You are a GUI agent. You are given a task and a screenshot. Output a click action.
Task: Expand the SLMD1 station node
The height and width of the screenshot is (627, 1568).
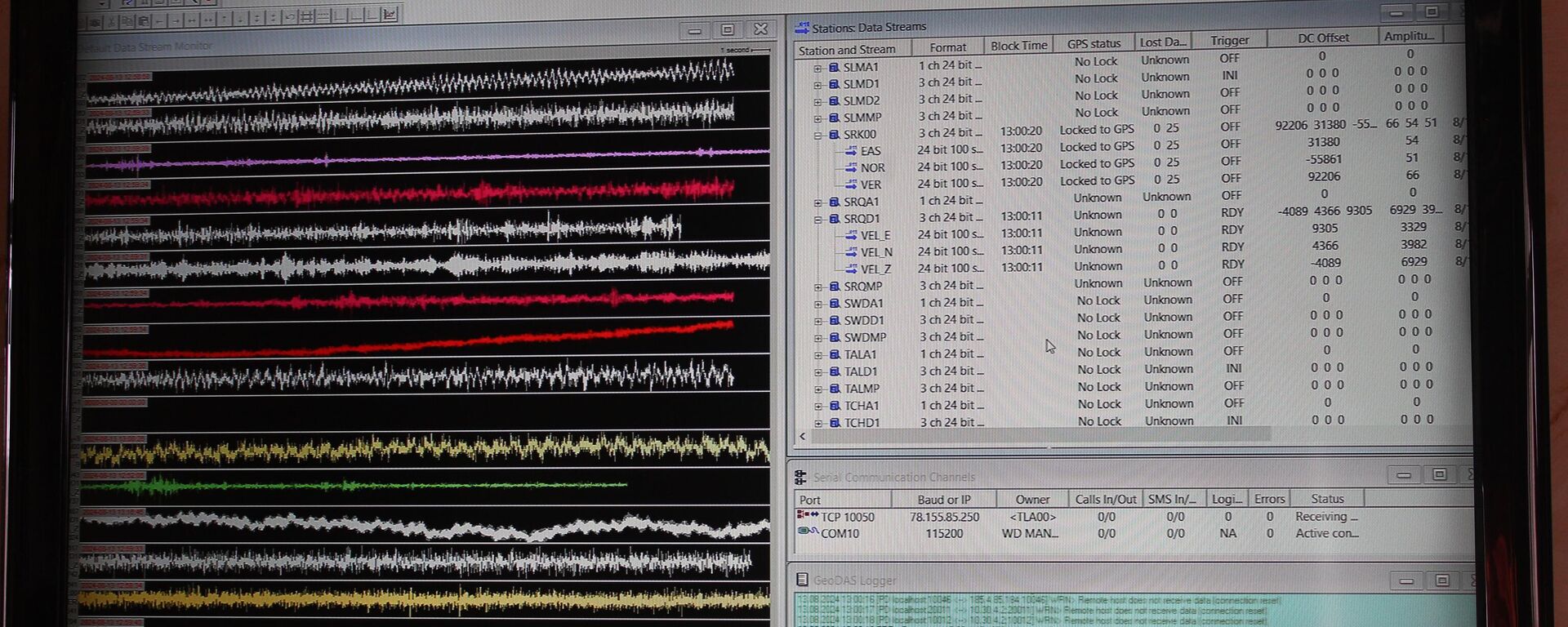(817, 84)
